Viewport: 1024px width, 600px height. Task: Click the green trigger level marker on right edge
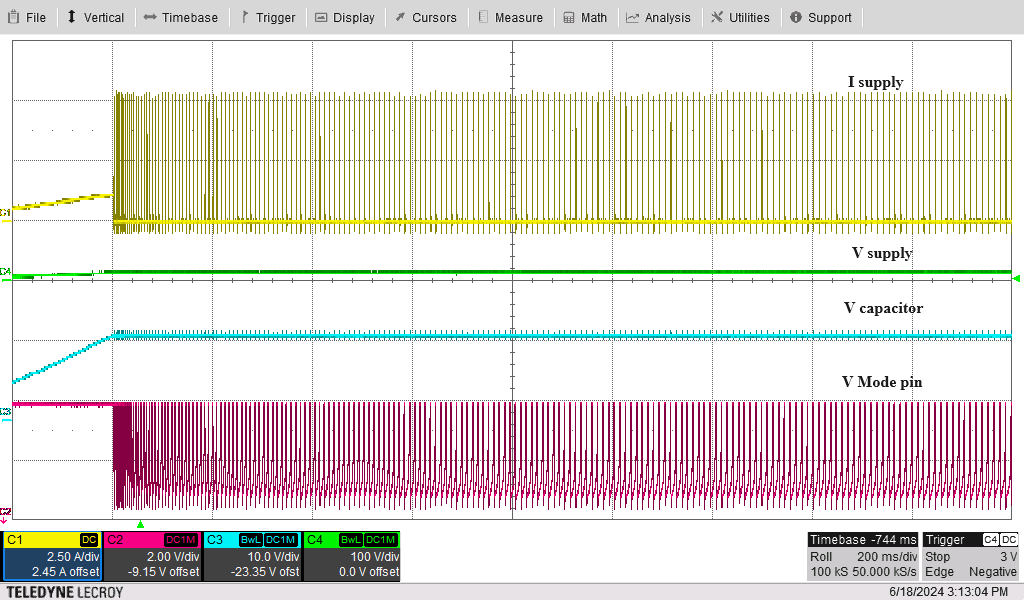1016,278
